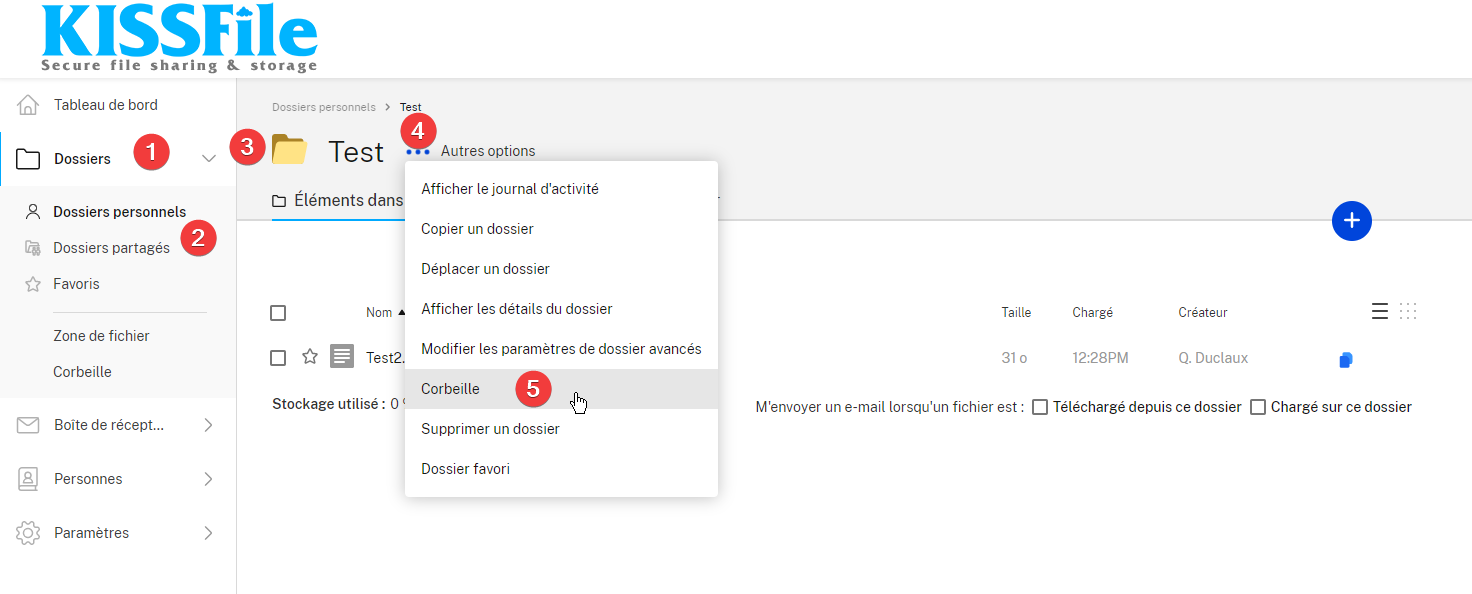The height and width of the screenshot is (594, 1472).
Task: Enable the Téléchargé depuis ce dossier checkbox
Action: tap(1040, 407)
